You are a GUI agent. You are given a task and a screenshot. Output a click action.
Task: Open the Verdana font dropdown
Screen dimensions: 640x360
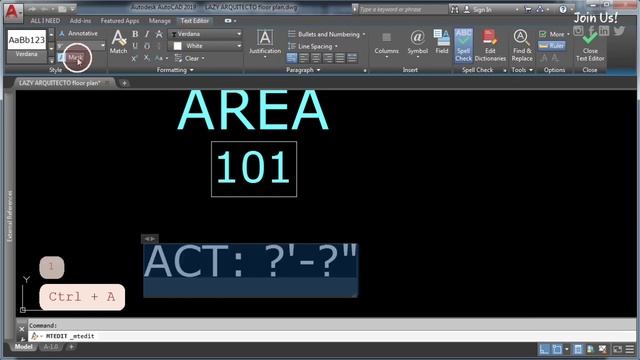(206, 34)
